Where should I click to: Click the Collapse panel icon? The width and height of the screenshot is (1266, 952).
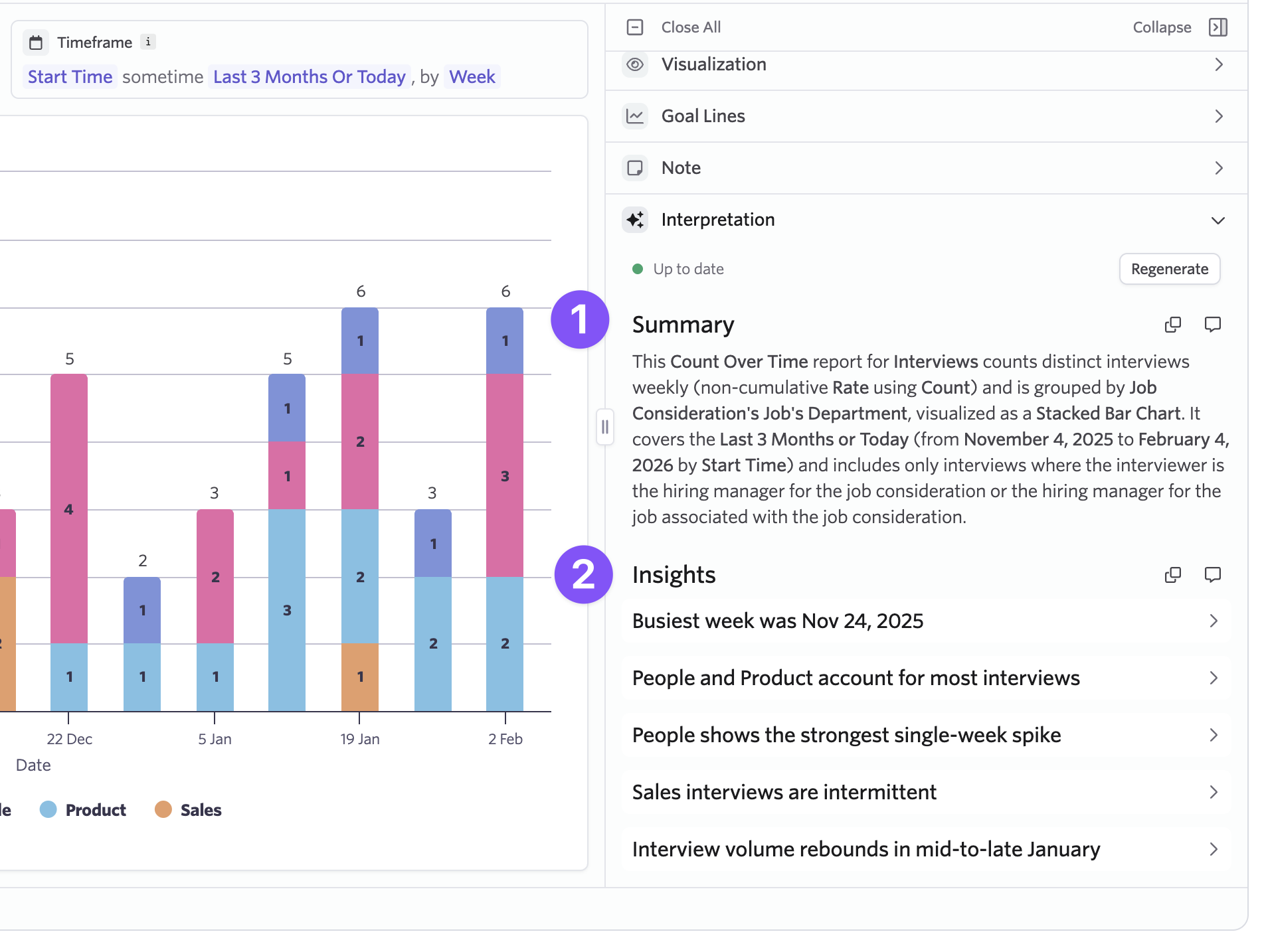(1218, 27)
